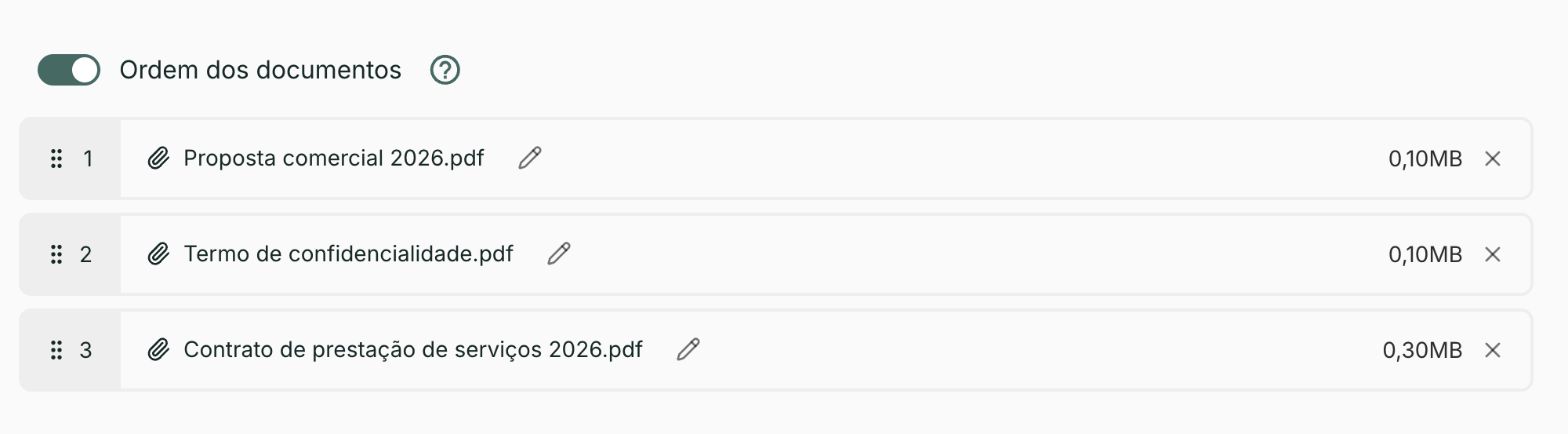Remove the Contrato de prestação de serviços file
The image size is (1568, 434).
tap(1493, 350)
